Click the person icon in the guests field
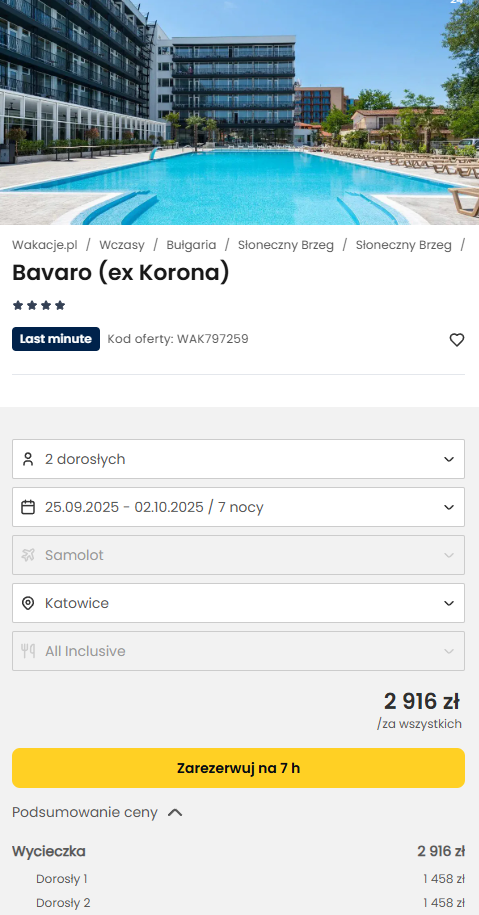This screenshot has width=479, height=915. click(x=27, y=459)
